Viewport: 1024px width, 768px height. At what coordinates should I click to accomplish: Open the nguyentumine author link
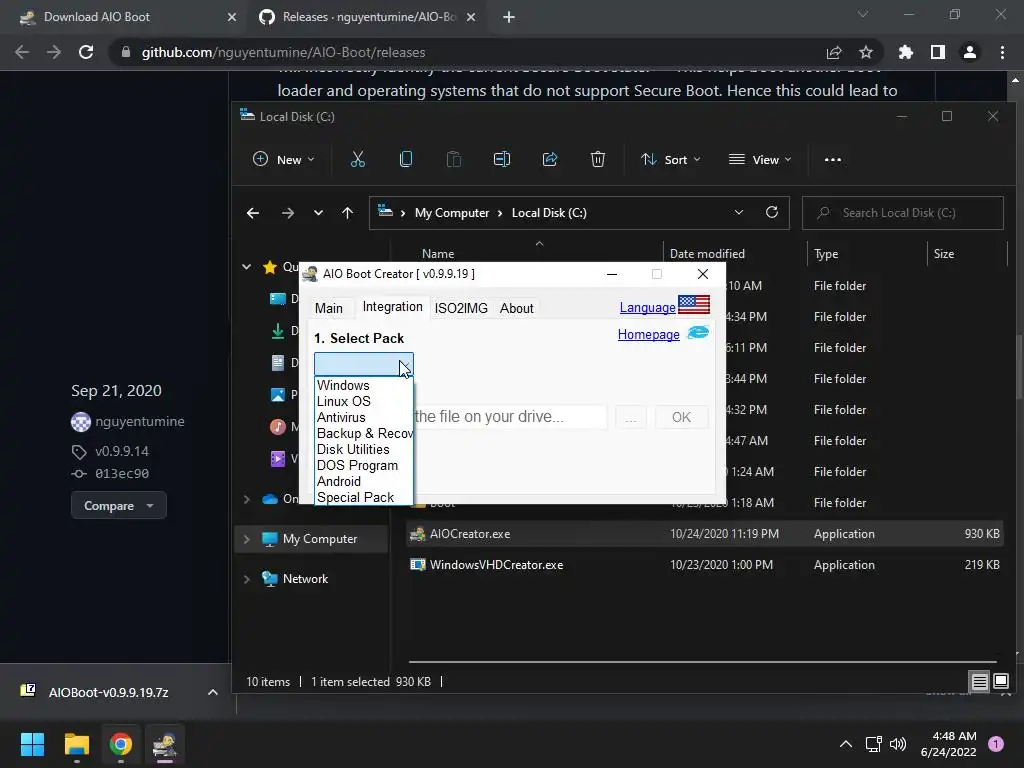point(140,422)
